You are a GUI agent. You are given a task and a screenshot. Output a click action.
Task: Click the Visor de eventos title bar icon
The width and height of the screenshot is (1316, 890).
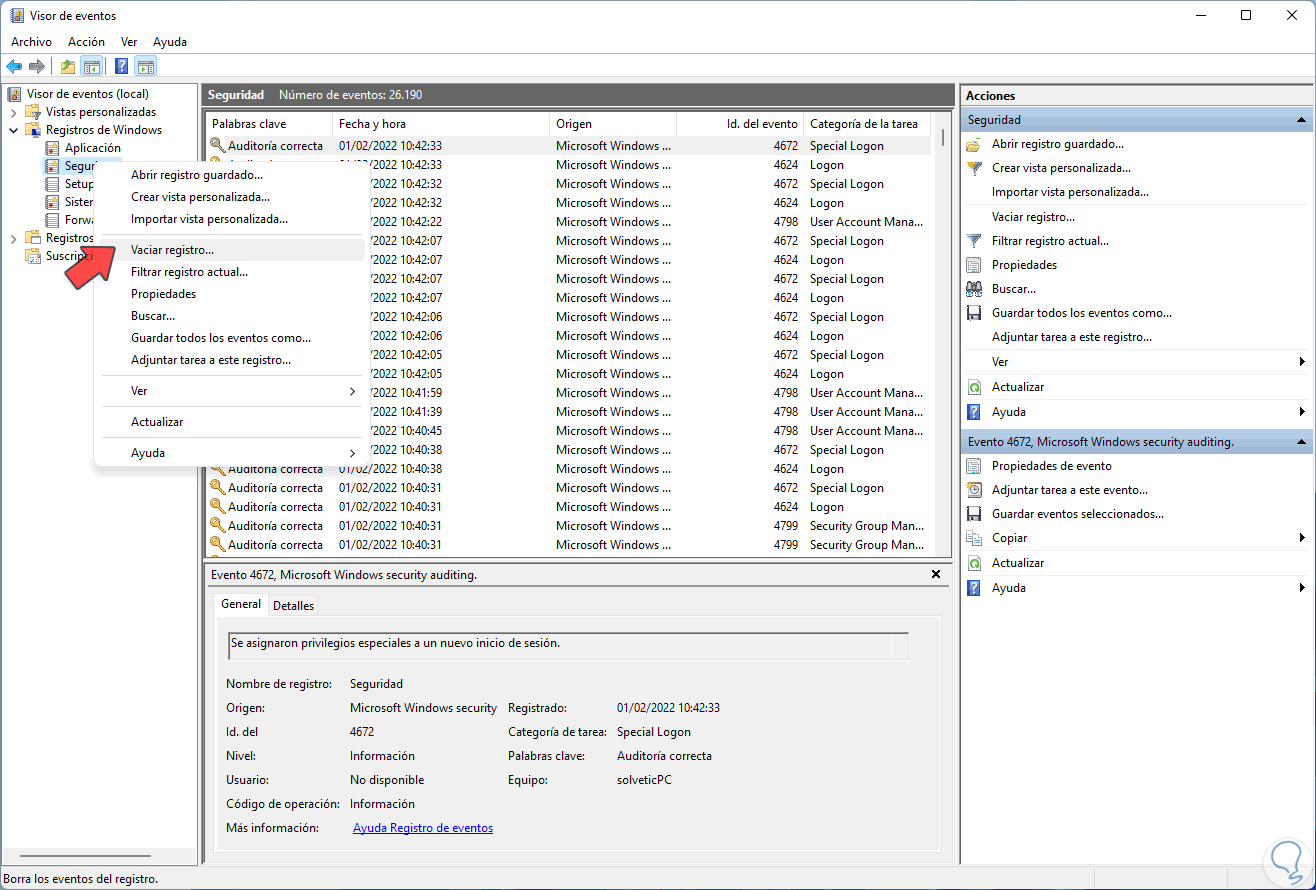coord(17,16)
